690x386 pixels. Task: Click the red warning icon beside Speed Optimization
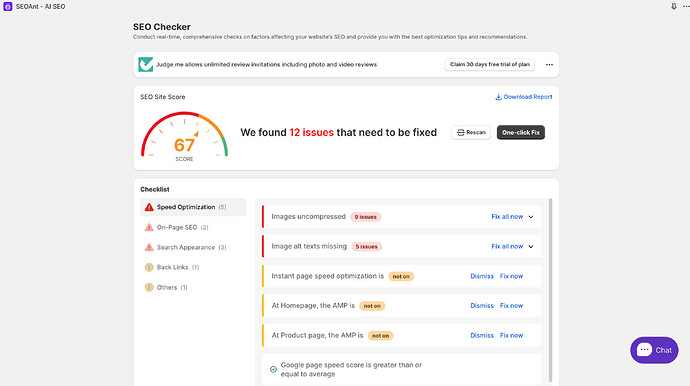(149, 207)
